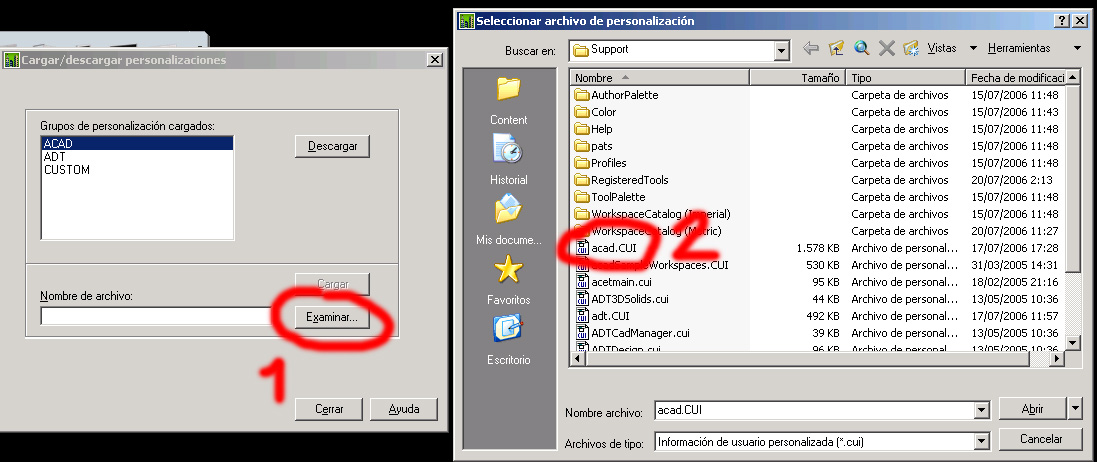Open the Content place in sidebar
The image size is (1097, 462).
tap(509, 101)
